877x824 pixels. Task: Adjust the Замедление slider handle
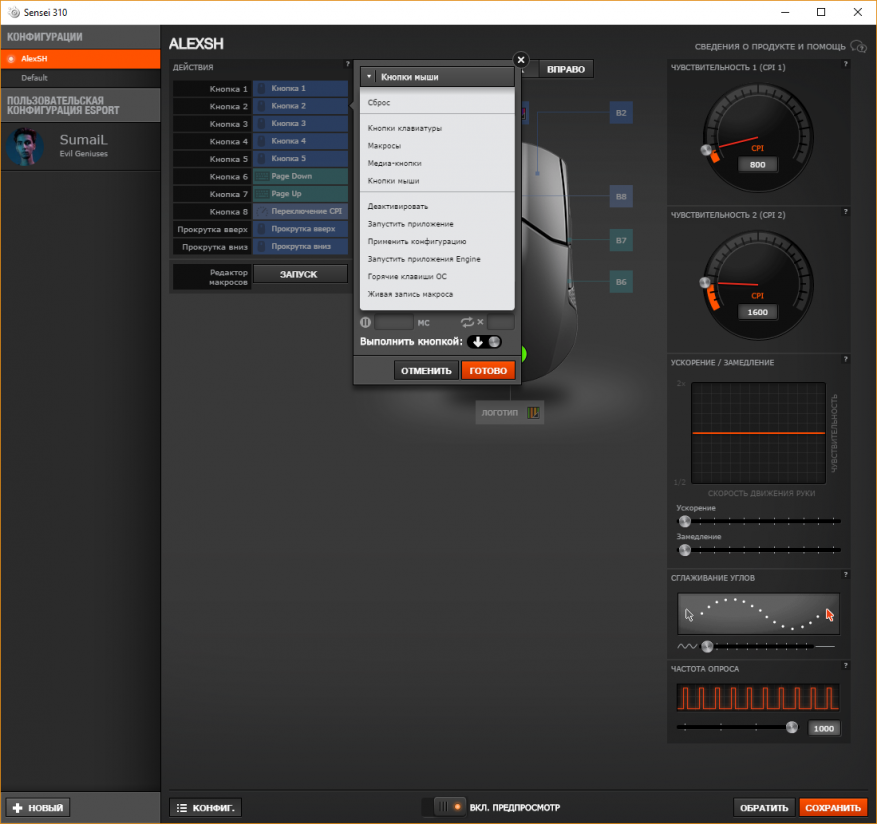pyautogui.click(x=685, y=550)
